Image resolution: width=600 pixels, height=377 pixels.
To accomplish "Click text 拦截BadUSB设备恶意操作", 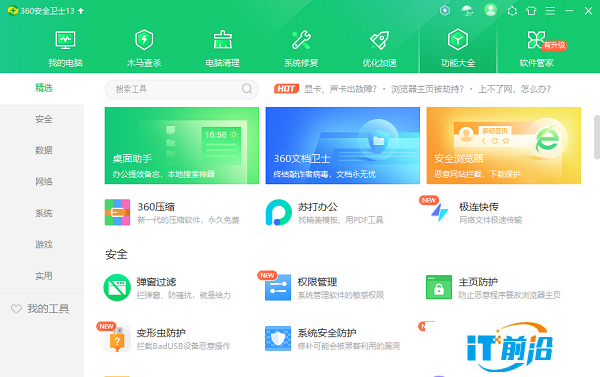I will 183,346.
